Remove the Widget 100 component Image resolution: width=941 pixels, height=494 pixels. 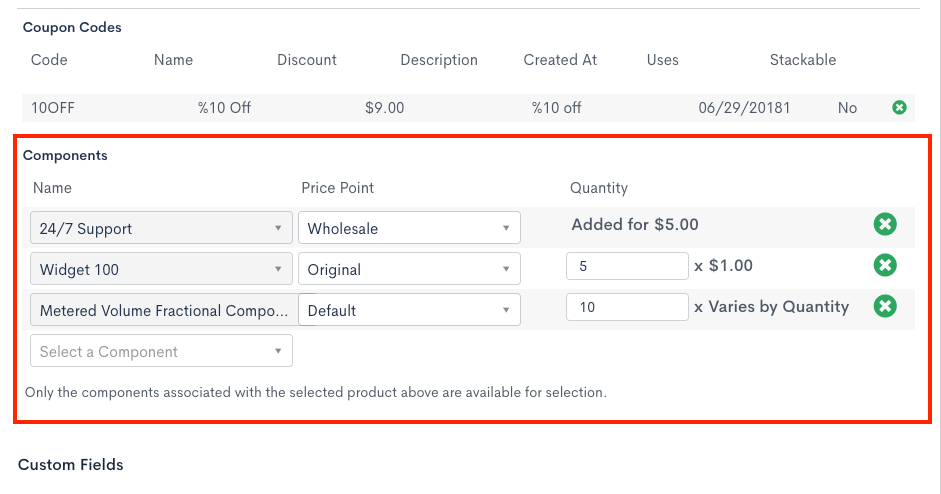[885, 265]
